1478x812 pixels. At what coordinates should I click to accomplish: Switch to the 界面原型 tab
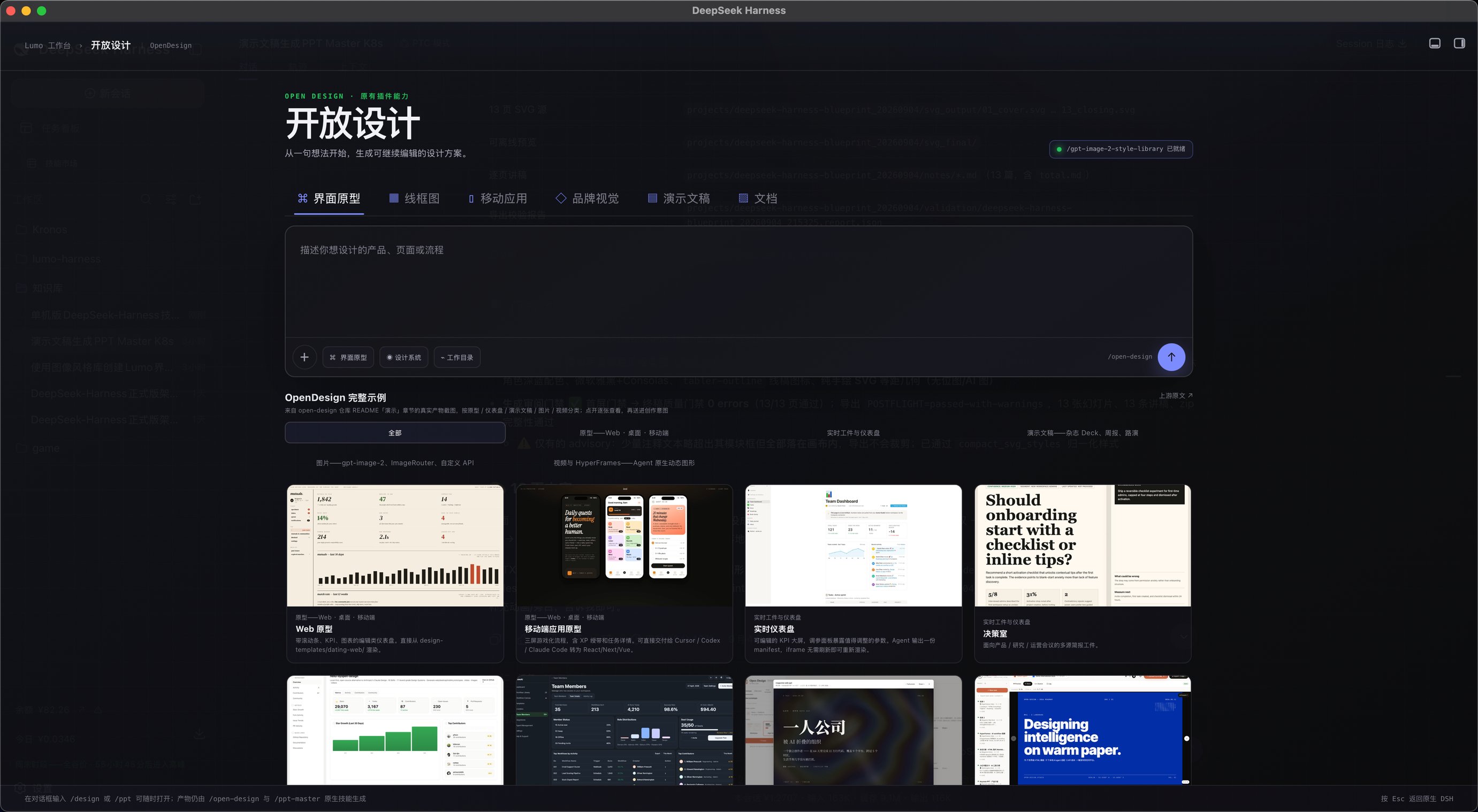tap(329, 198)
